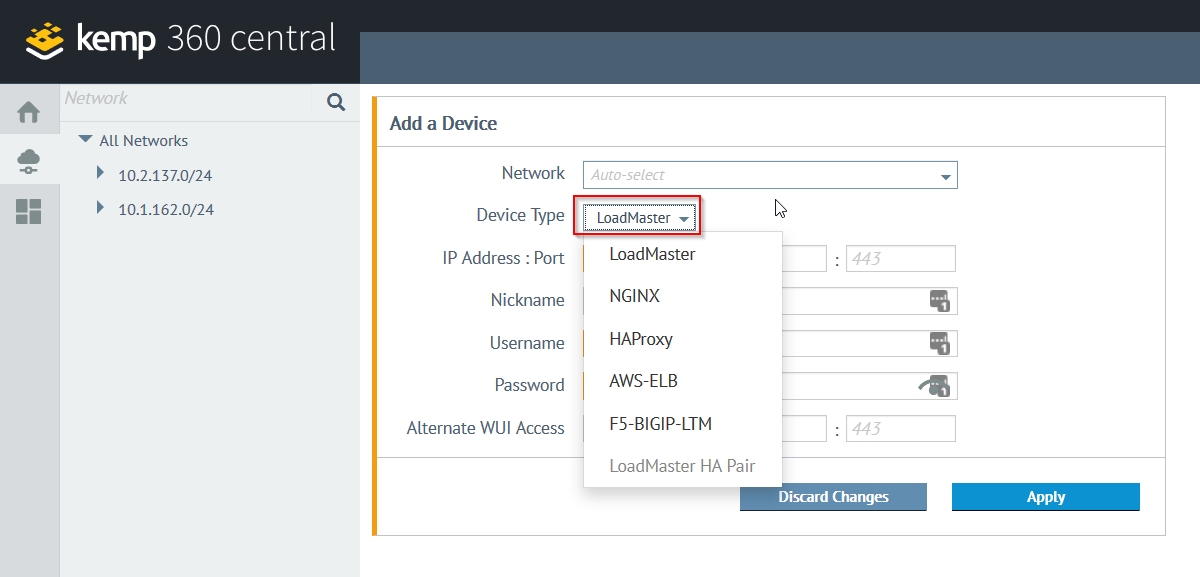
Task: Choose LoadMaster HA Pair from the list
Action: point(681,466)
